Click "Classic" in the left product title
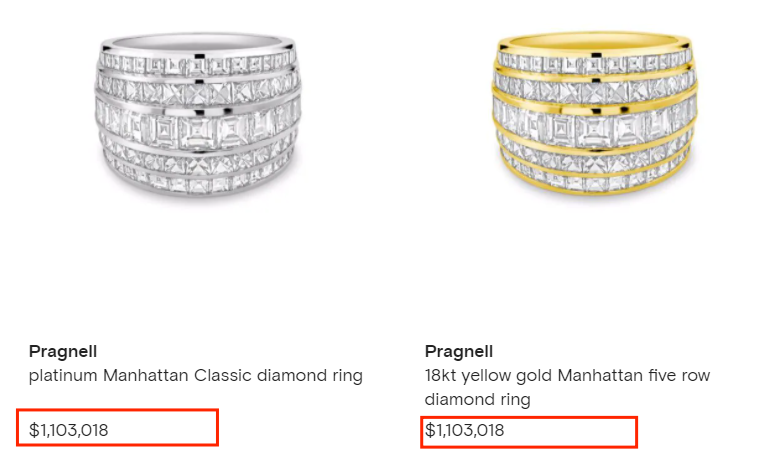This screenshot has height=464, width=783. (211, 376)
